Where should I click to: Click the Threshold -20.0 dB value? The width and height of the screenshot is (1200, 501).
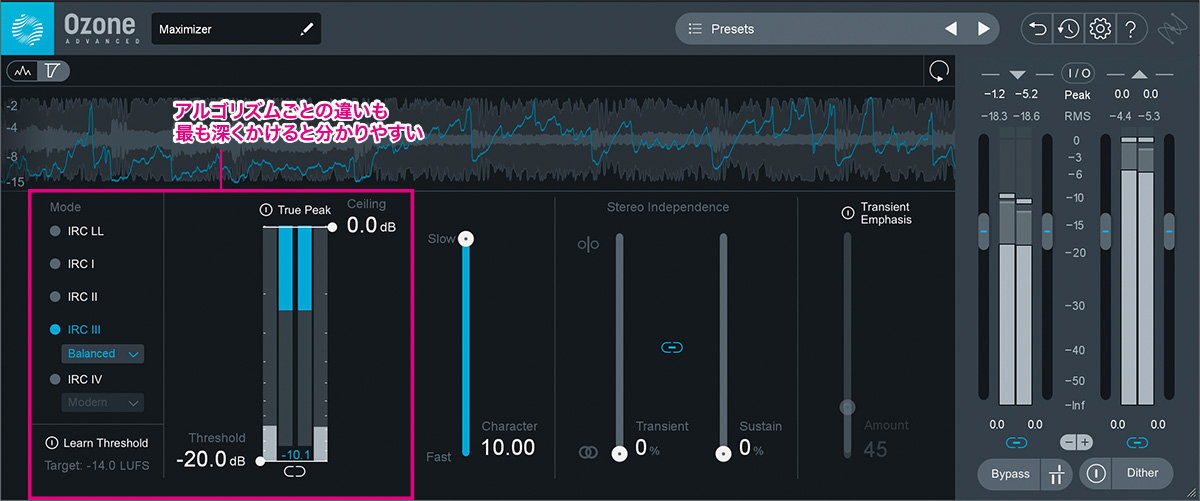[211, 460]
